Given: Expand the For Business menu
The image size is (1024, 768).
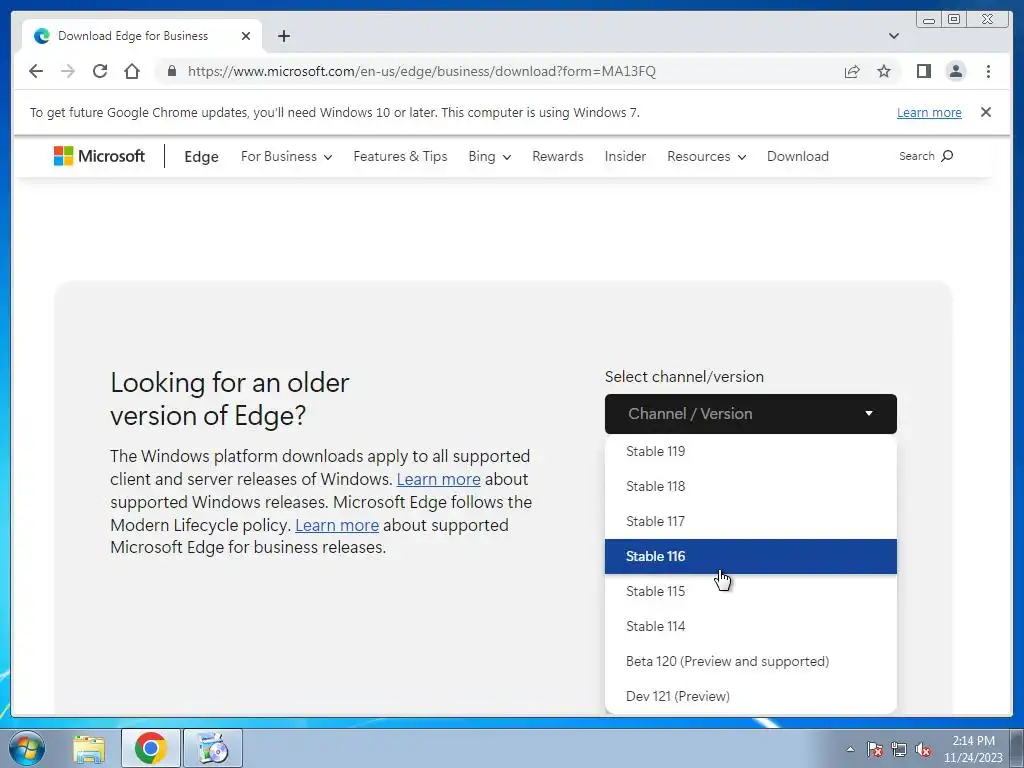Looking at the screenshot, I should (286, 157).
